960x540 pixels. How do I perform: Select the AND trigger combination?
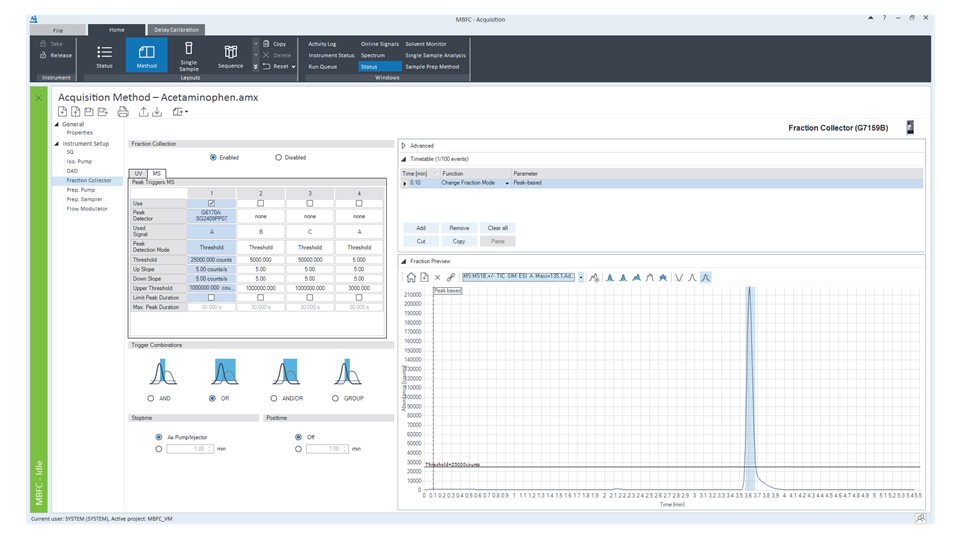pos(150,398)
